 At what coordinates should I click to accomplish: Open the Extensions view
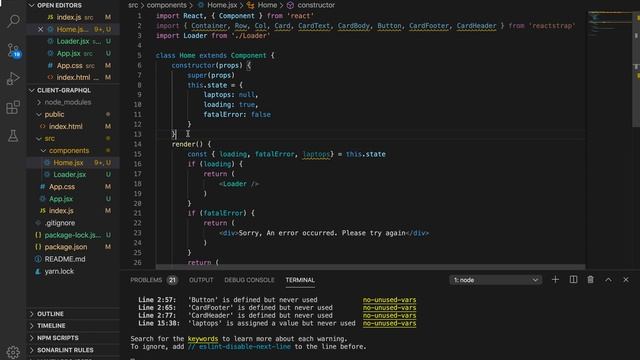pos(13,107)
